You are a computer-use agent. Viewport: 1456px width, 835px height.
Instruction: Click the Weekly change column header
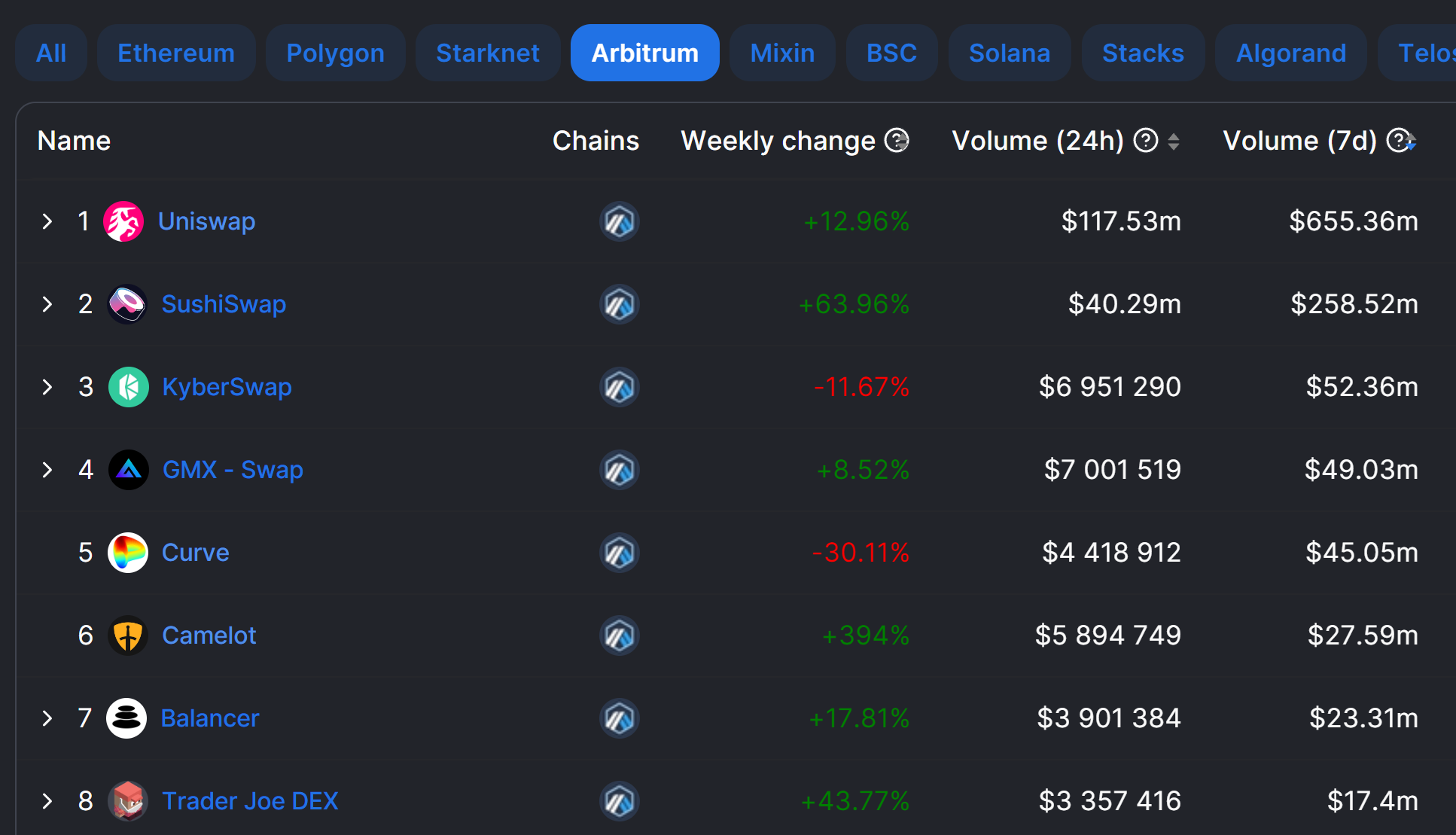(778, 141)
